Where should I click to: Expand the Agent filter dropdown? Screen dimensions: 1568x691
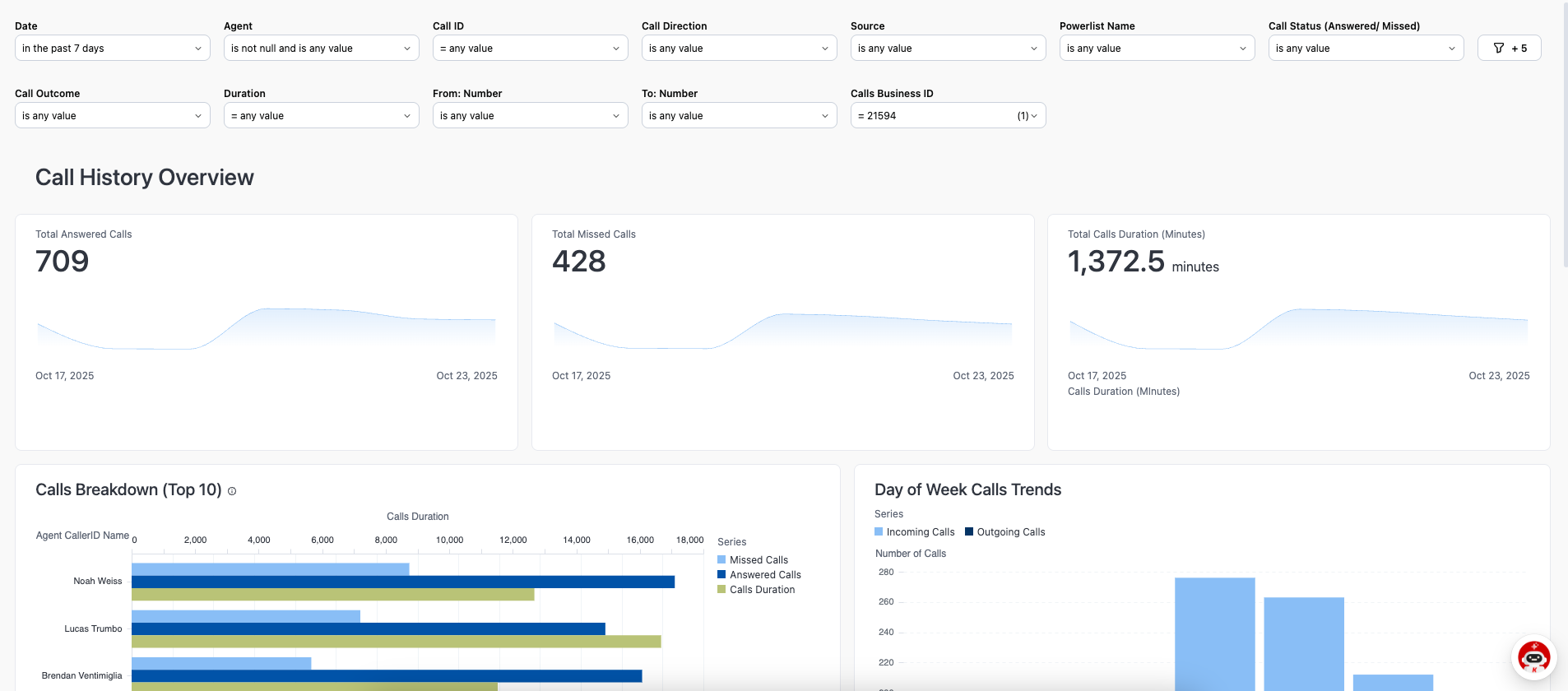coord(321,49)
